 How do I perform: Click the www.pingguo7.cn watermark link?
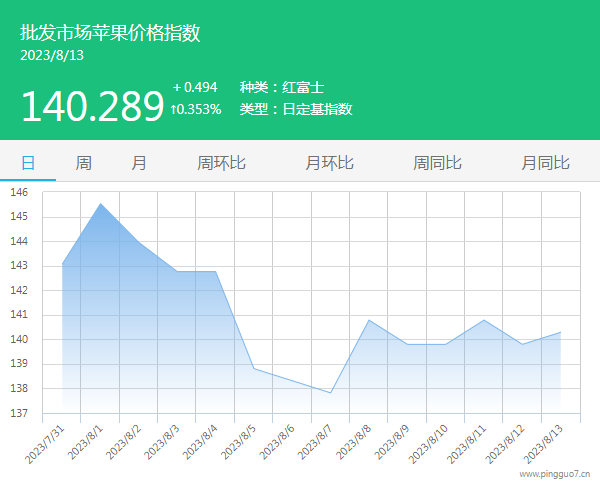coord(548,474)
